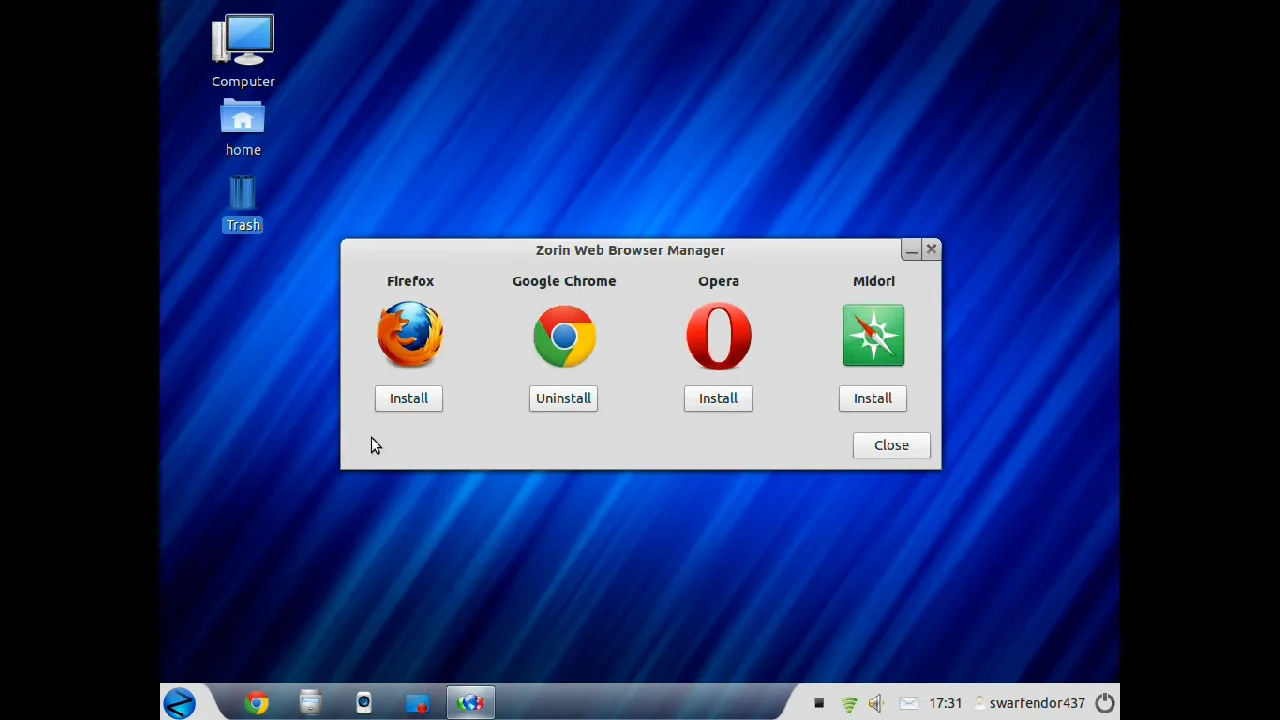Image resolution: width=1280 pixels, height=720 pixels.
Task: Open the screen recorder taskbar icon
Action: pos(417,703)
